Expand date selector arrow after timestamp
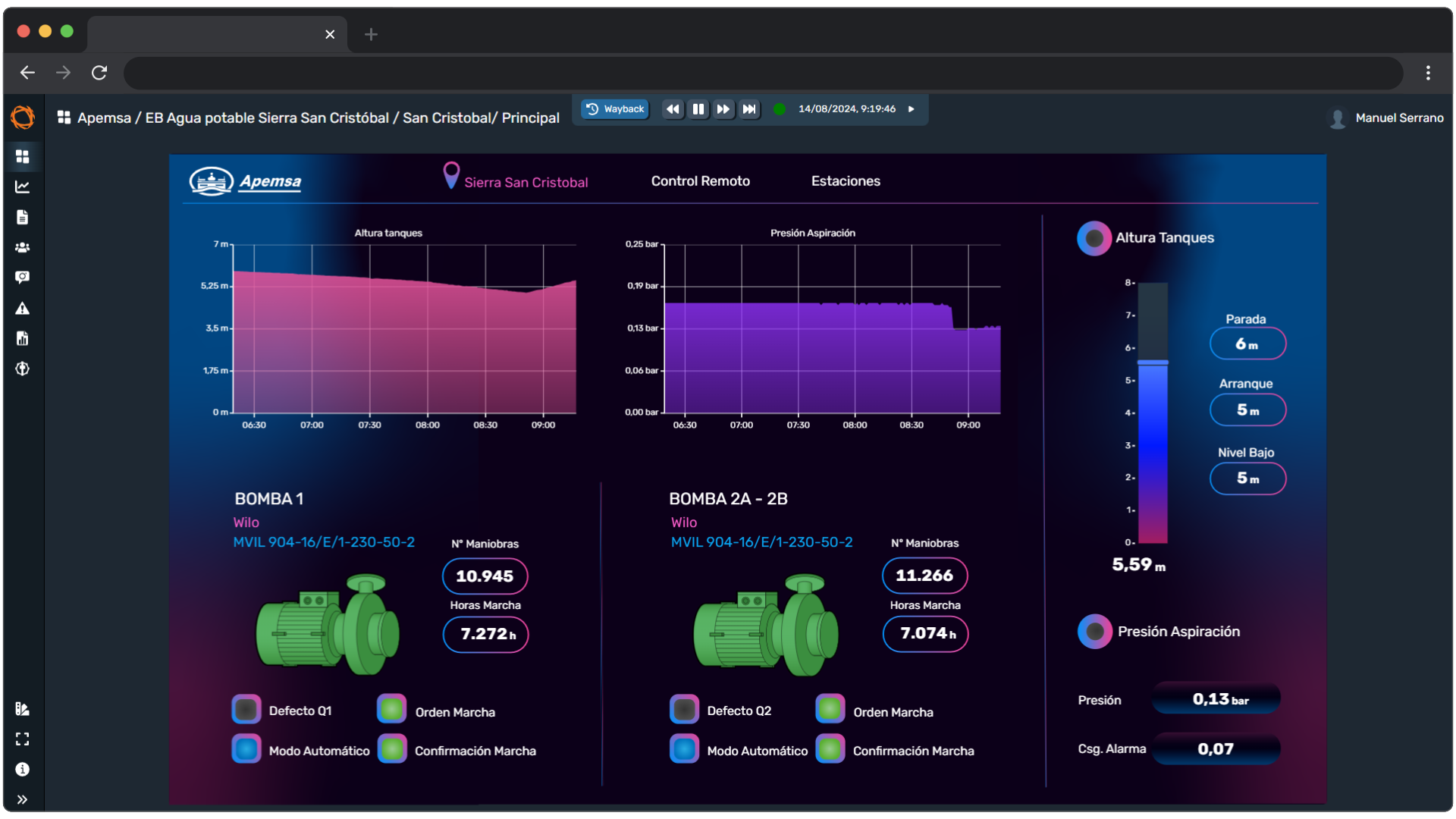 [912, 109]
